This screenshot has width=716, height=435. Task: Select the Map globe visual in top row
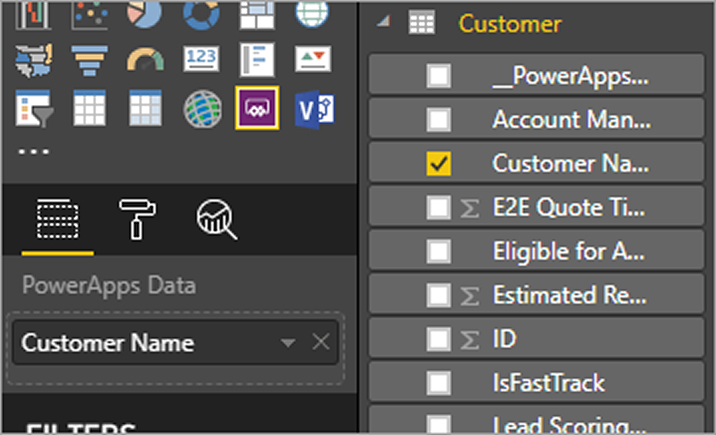(312, 14)
